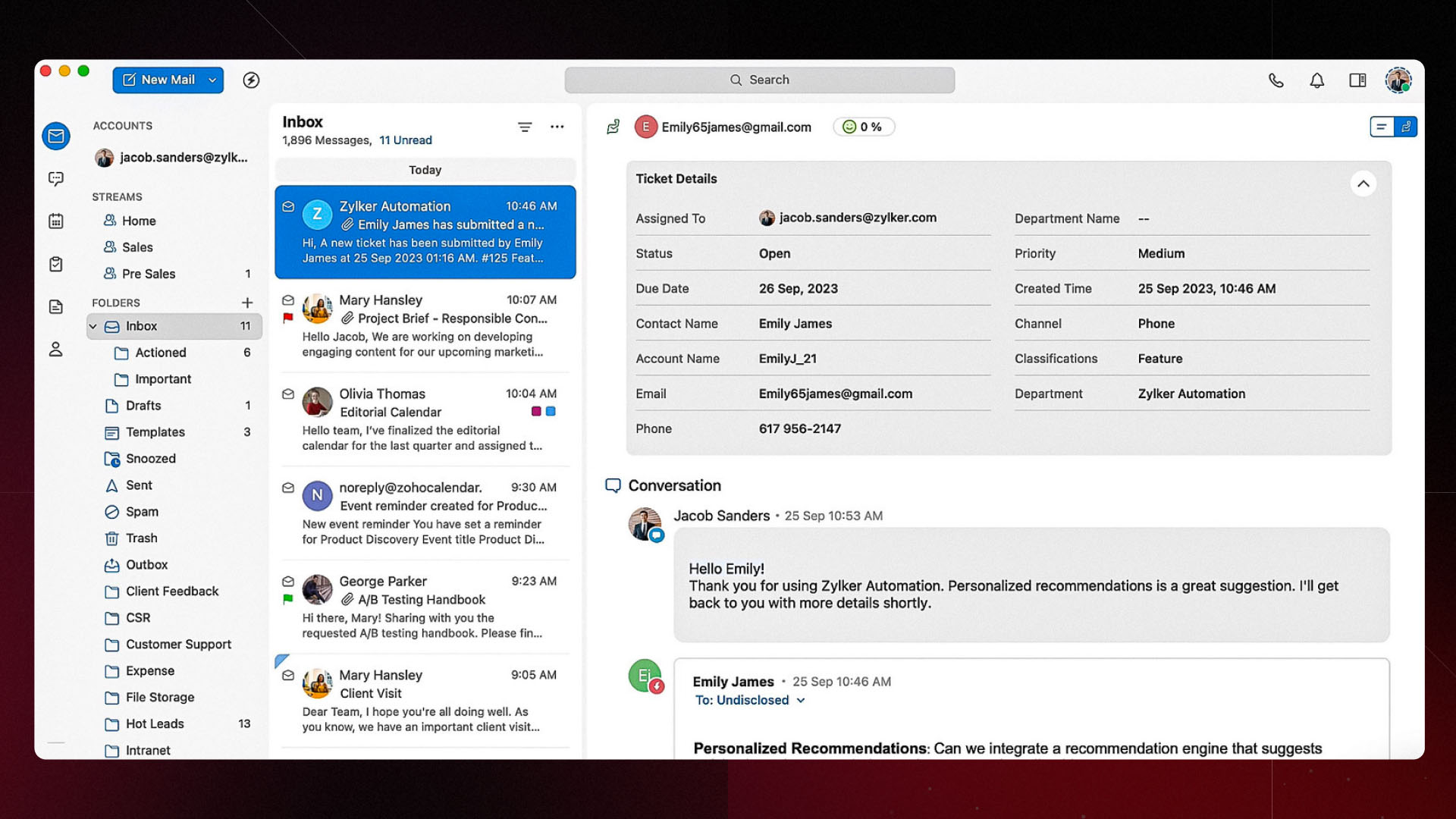Select the Pre Sales stream

pyautogui.click(x=149, y=274)
